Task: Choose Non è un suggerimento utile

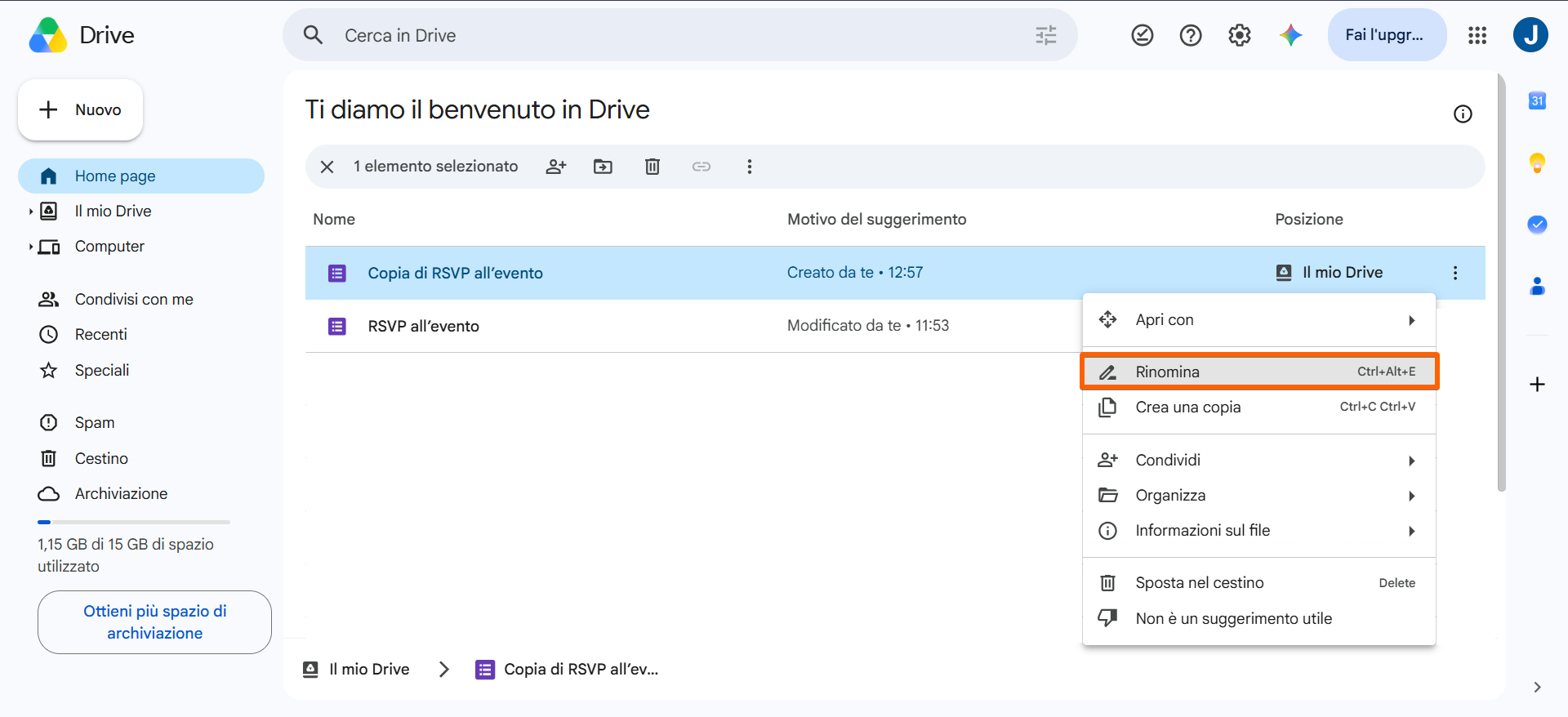Action: pos(1259,618)
